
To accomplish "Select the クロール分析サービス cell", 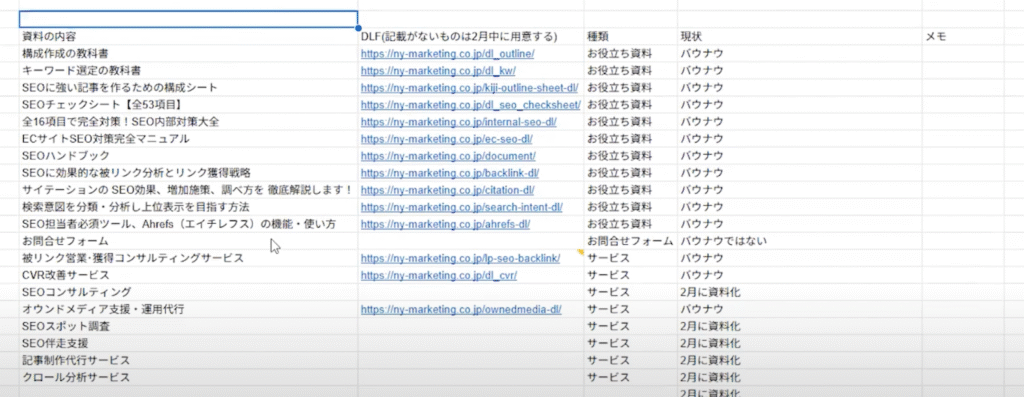I will coord(189,377).
